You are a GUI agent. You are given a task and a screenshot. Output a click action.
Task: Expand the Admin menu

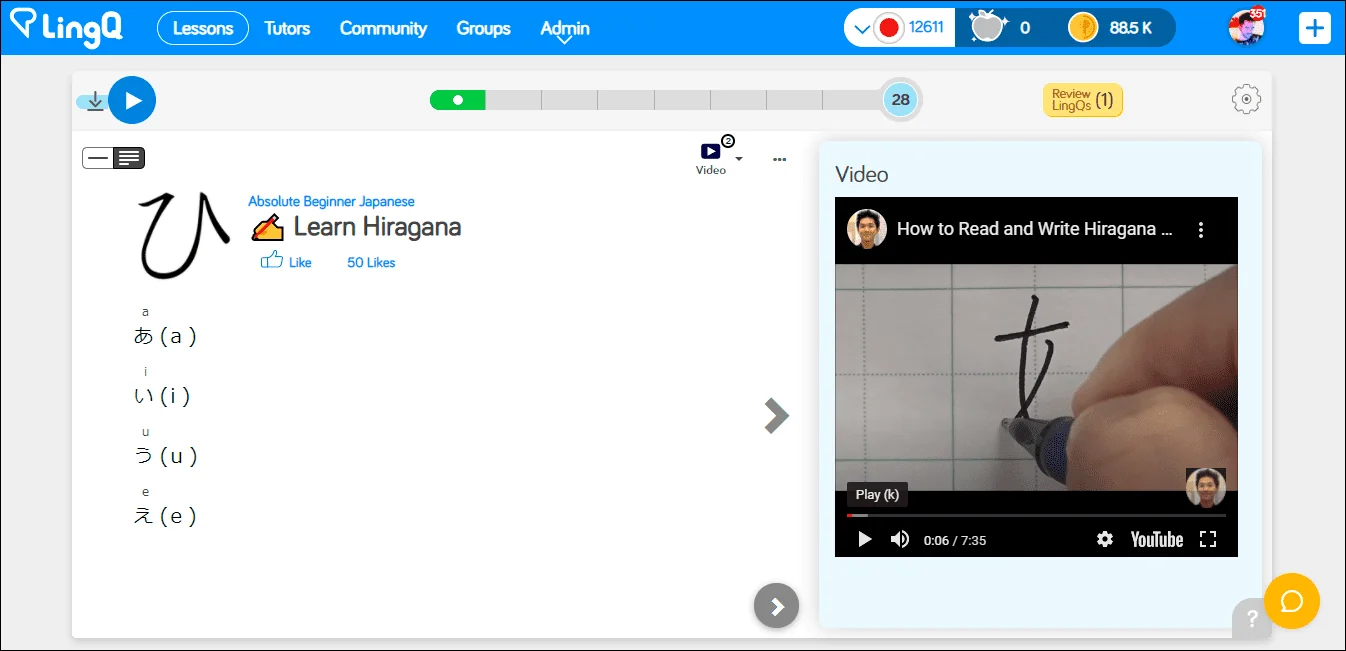tap(564, 29)
